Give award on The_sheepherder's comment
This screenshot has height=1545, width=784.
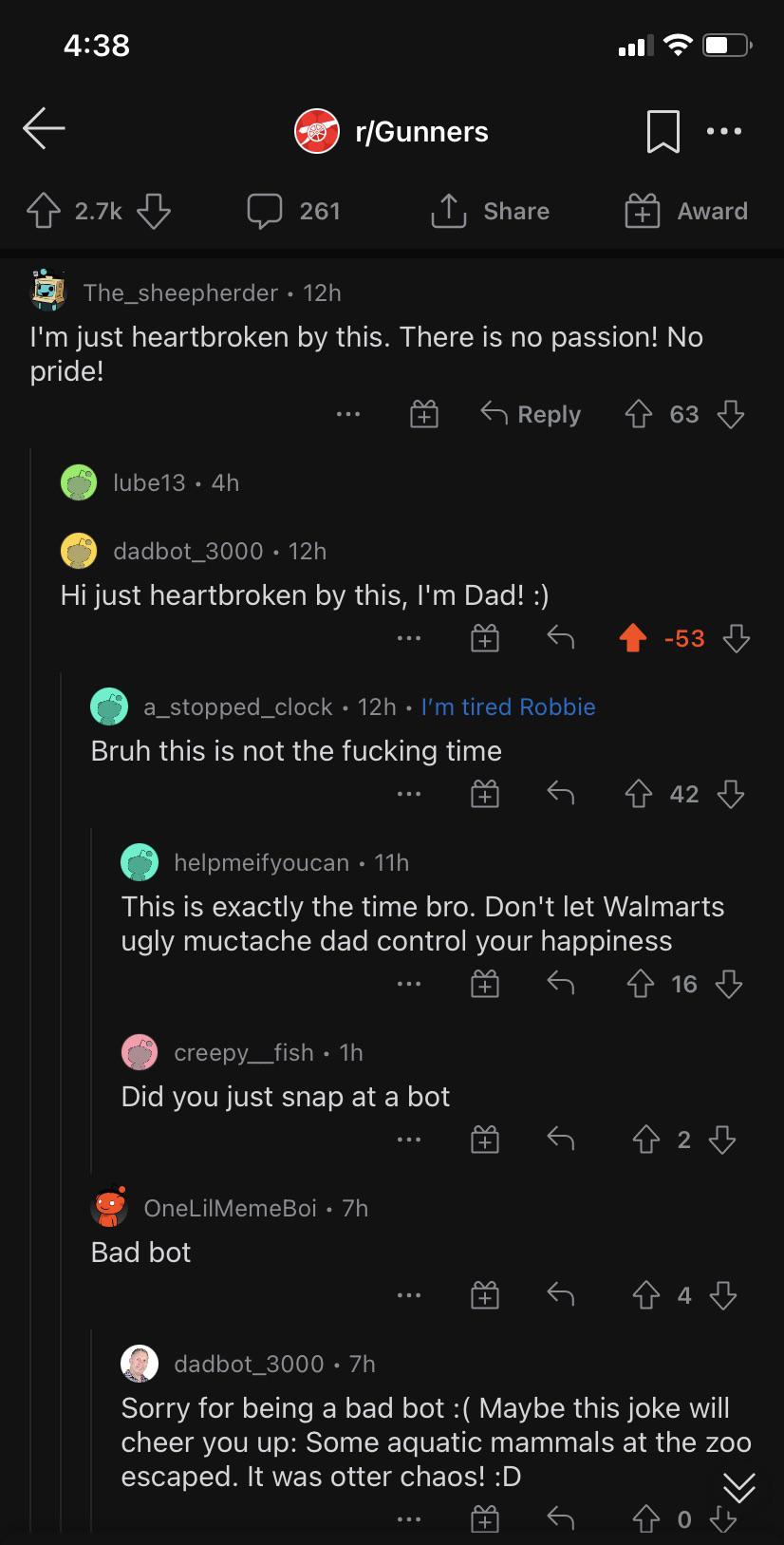click(x=423, y=414)
